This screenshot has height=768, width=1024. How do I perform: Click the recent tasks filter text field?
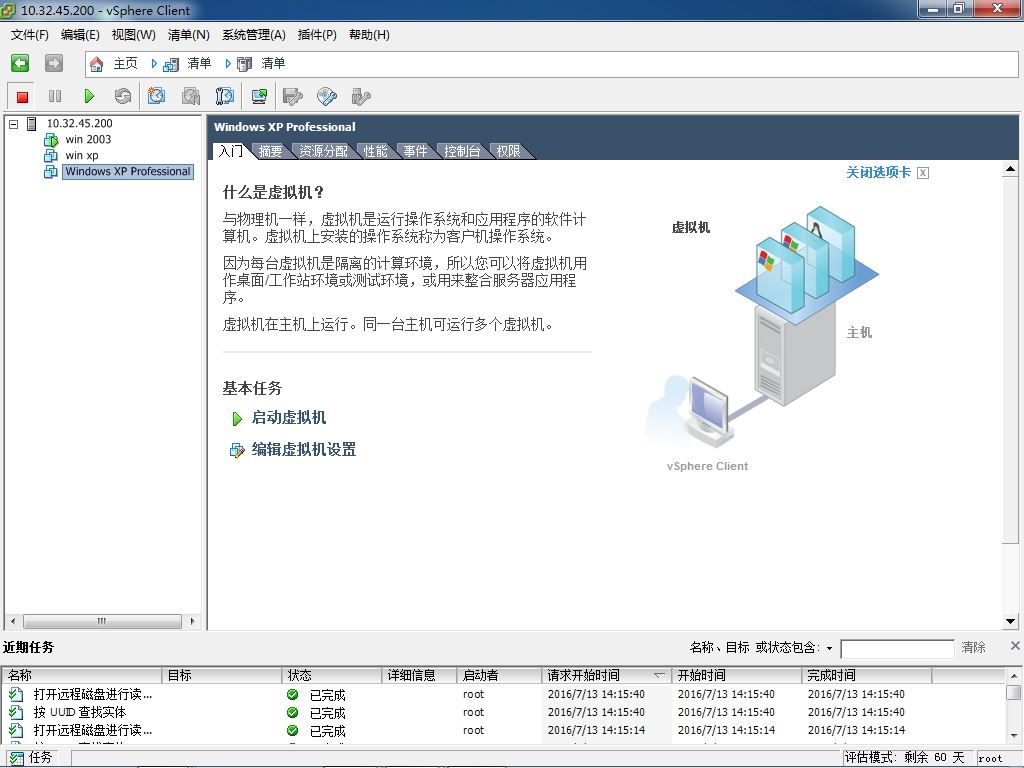[897, 648]
